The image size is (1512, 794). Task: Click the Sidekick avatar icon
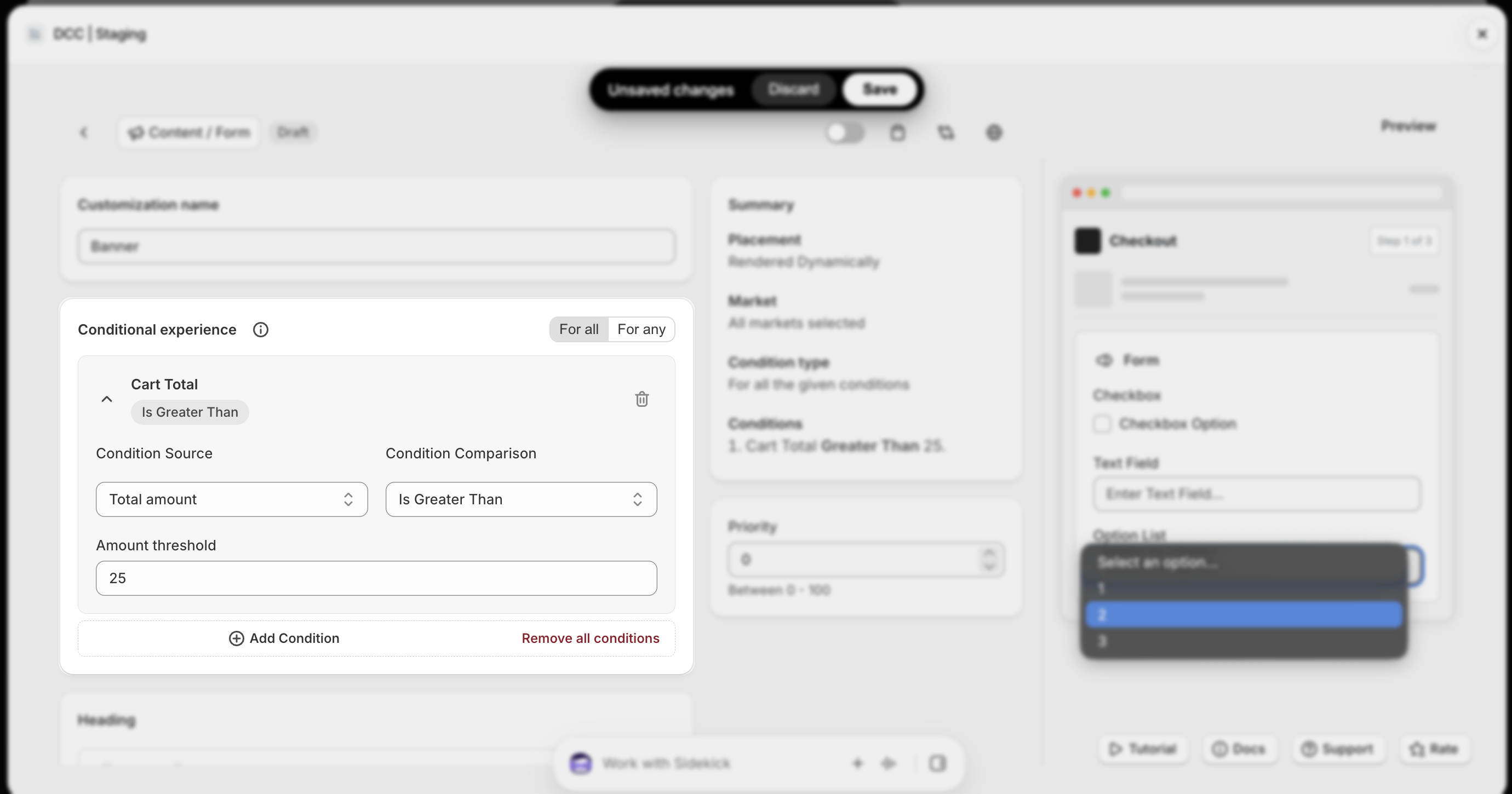tap(581, 763)
